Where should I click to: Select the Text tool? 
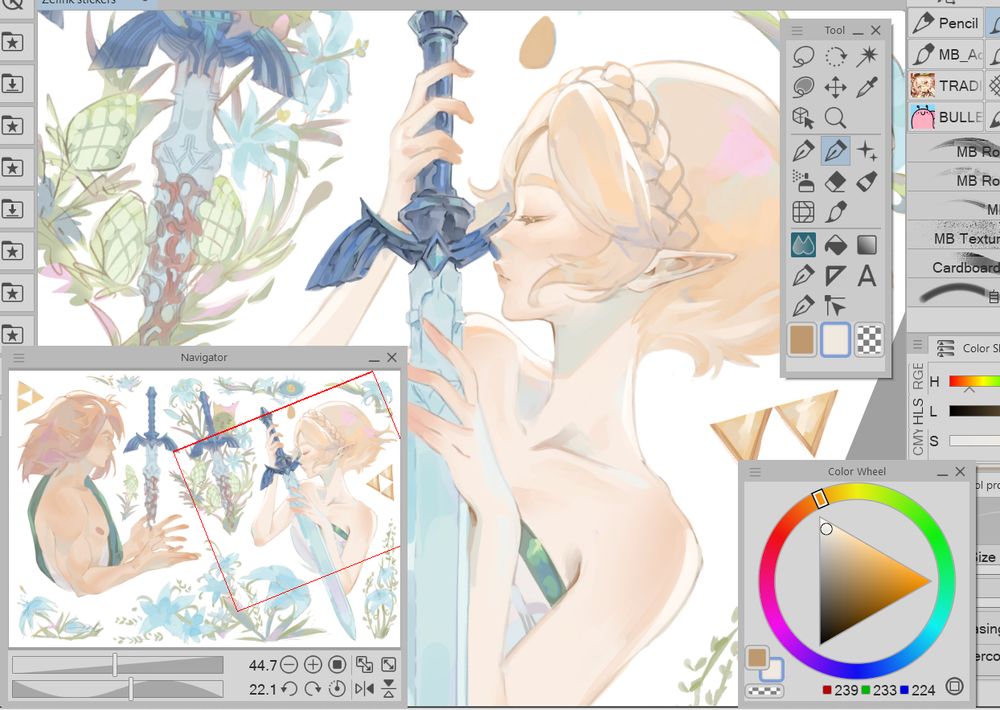(x=867, y=276)
